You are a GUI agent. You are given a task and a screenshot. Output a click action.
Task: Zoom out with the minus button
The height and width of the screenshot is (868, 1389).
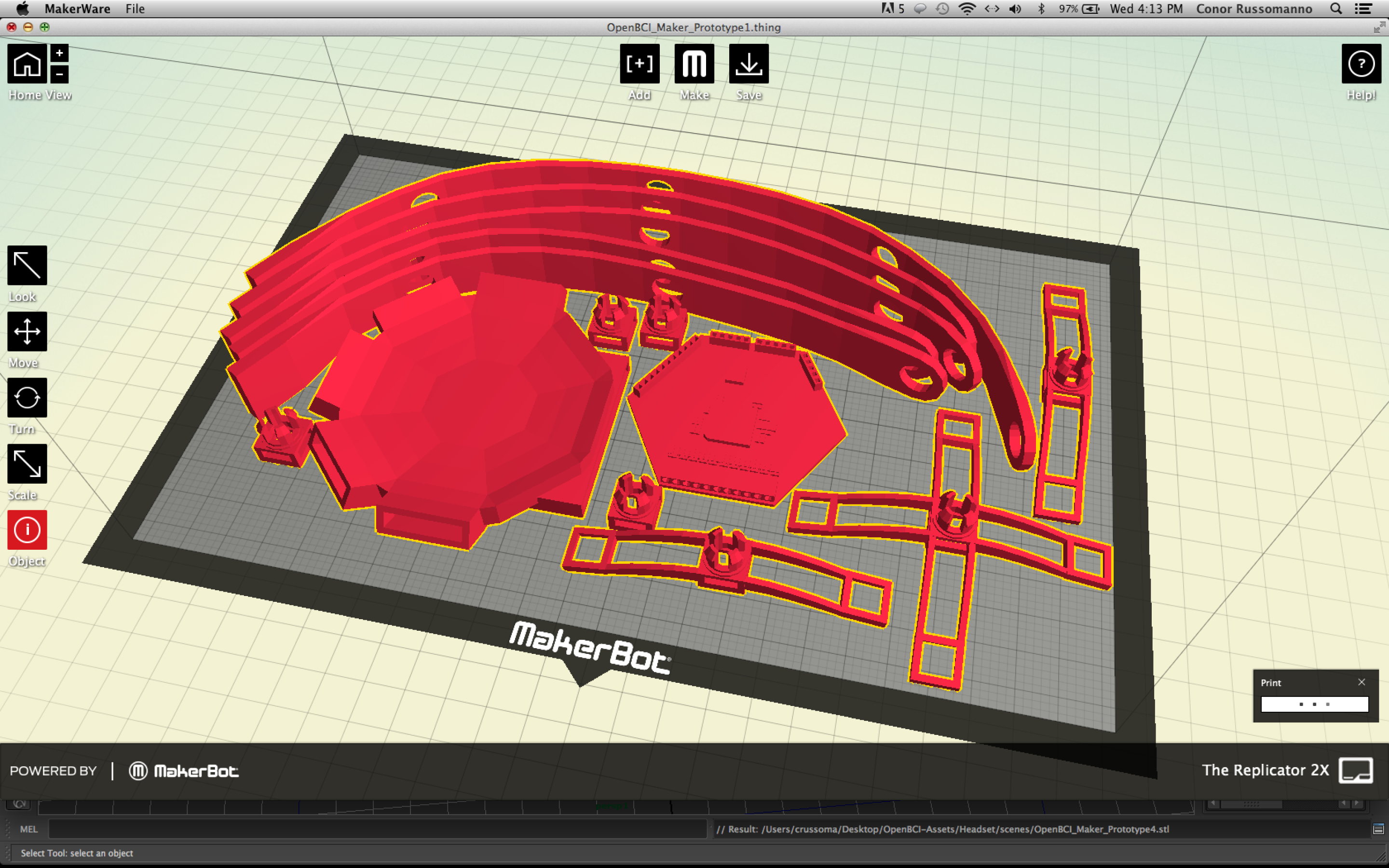tap(59, 74)
